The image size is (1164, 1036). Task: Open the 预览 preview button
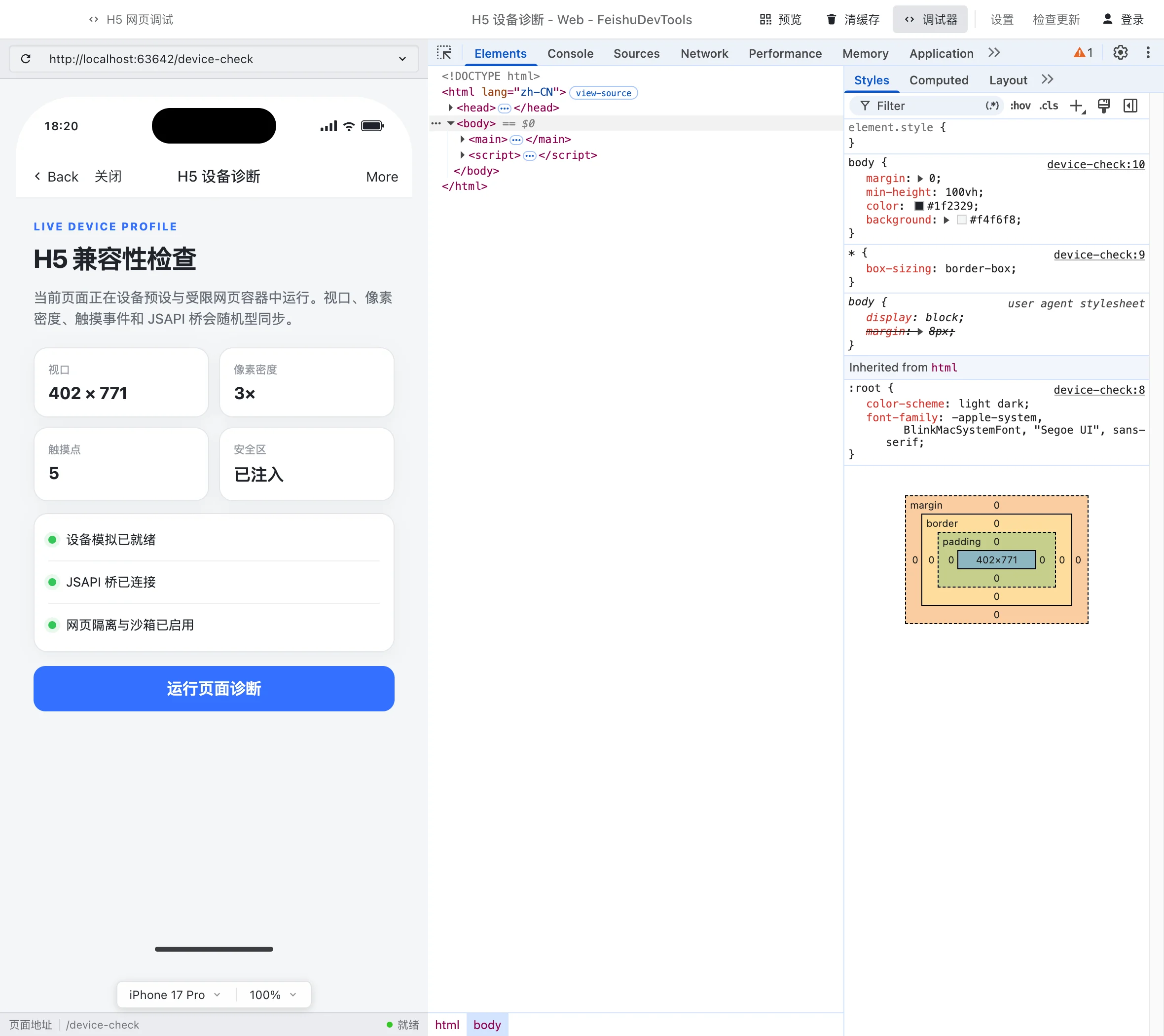point(780,19)
